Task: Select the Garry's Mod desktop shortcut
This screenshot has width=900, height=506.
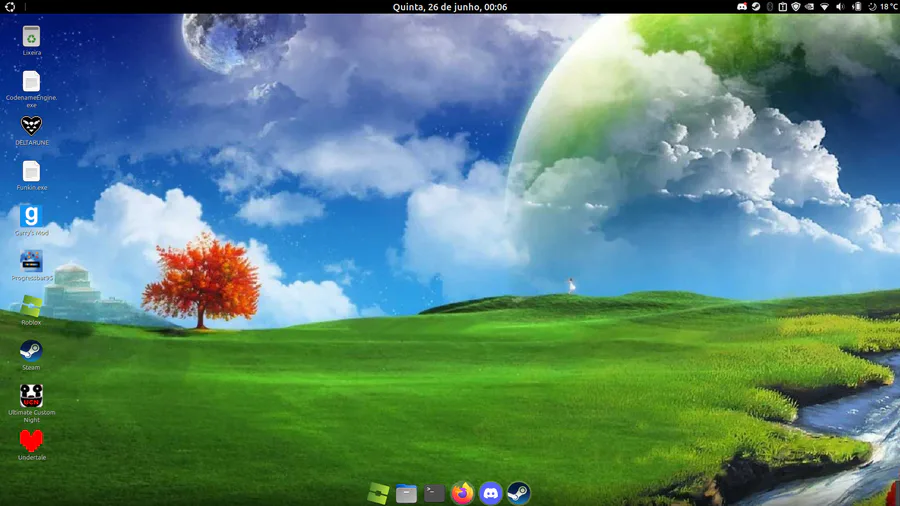Action: (x=31, y=216)
